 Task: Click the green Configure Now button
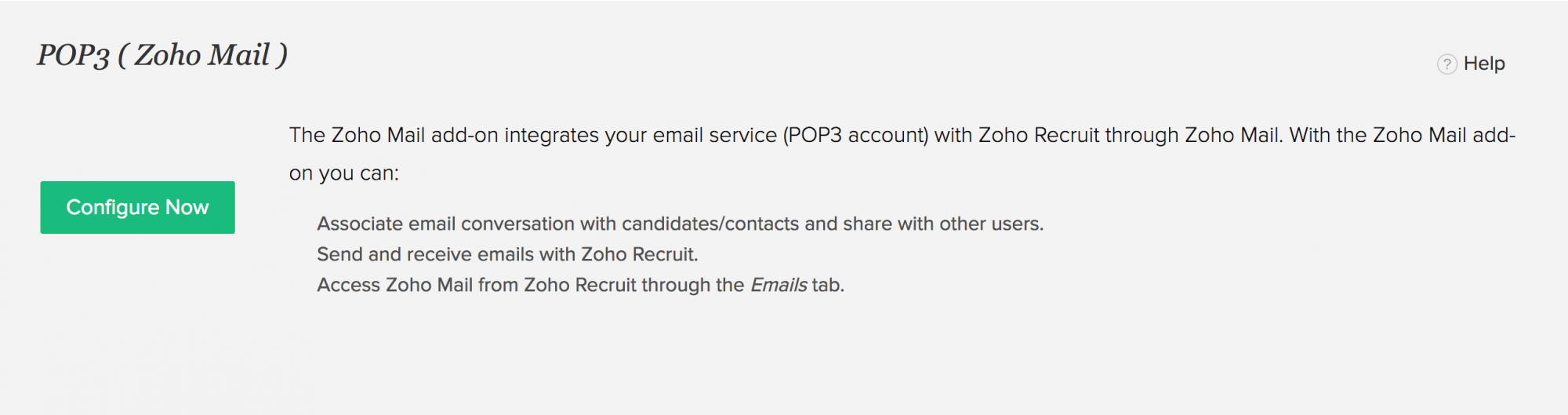click(x=137, y=207)
